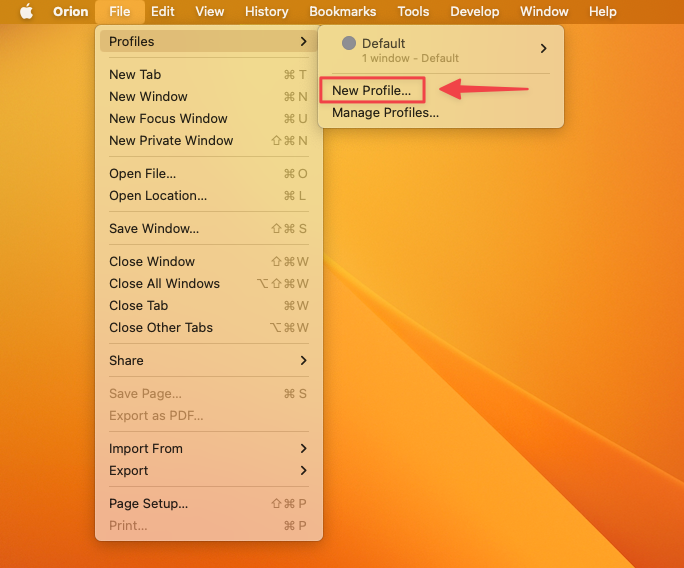This screenshot has height=568, width=684.
Task: Open Page Setup... dialog
Action: [148, 504]
